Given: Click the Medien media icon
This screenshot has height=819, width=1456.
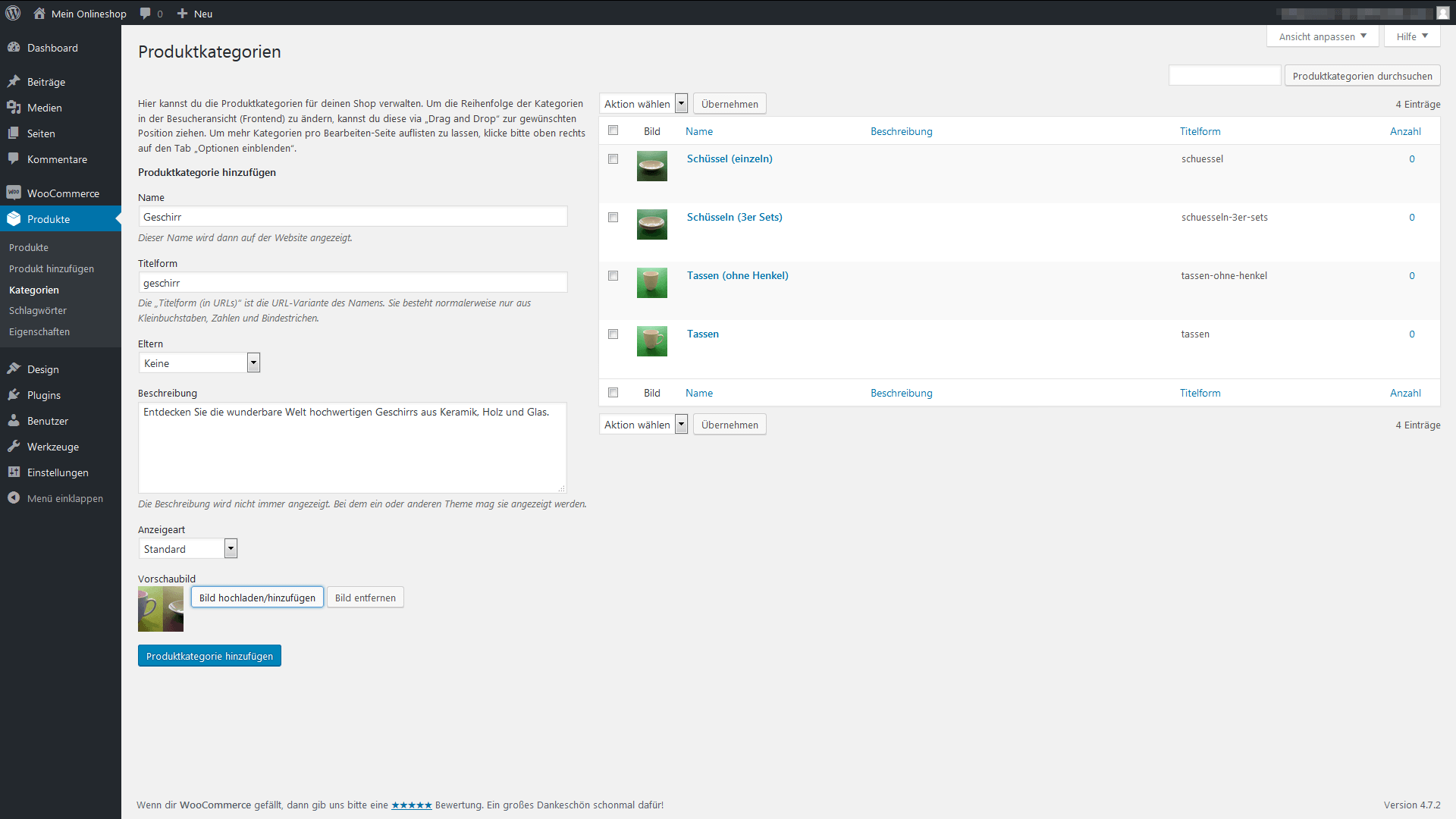Looking at the screenshot, I should tap(14, 107).
